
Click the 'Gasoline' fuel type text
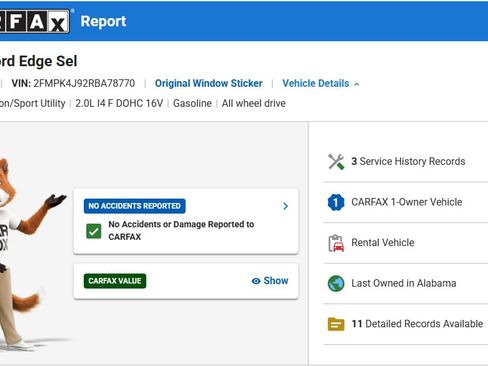[x=192, y=103]
